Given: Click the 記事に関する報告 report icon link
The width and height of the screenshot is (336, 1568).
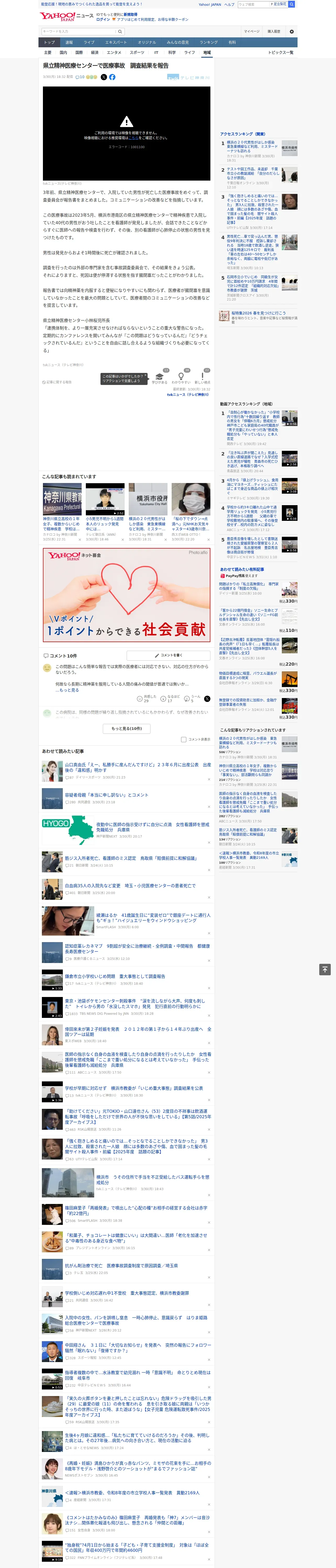Looking at the screenshot, I should tap(57, 382).
